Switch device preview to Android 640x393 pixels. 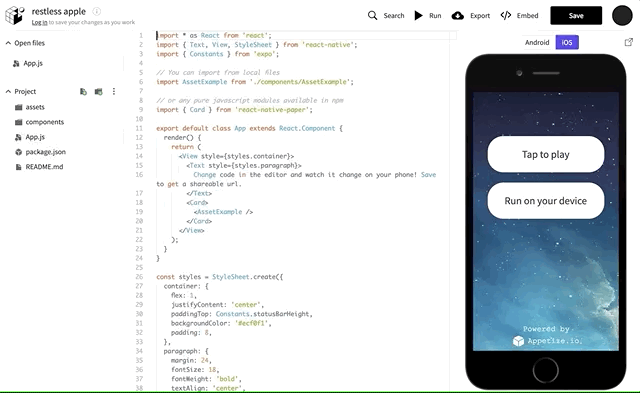coord(537,42)
